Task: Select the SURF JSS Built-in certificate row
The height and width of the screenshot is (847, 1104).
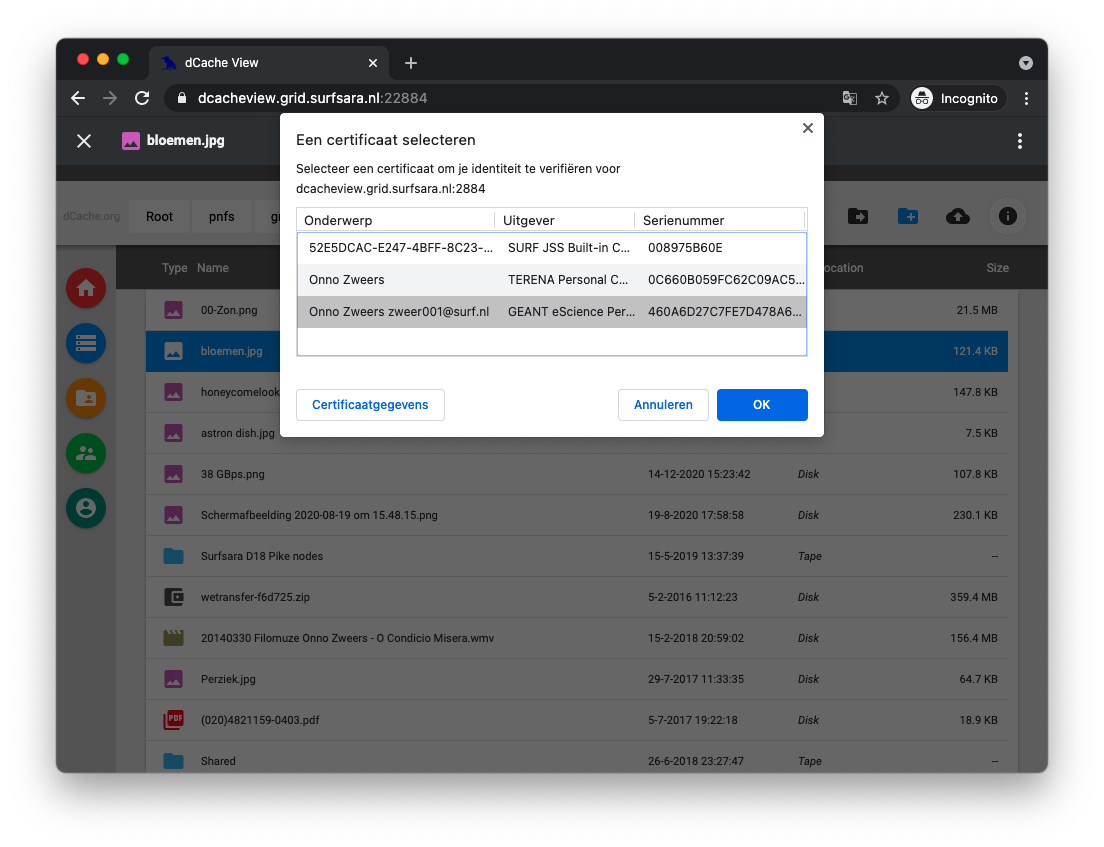Action: point(552,248)
